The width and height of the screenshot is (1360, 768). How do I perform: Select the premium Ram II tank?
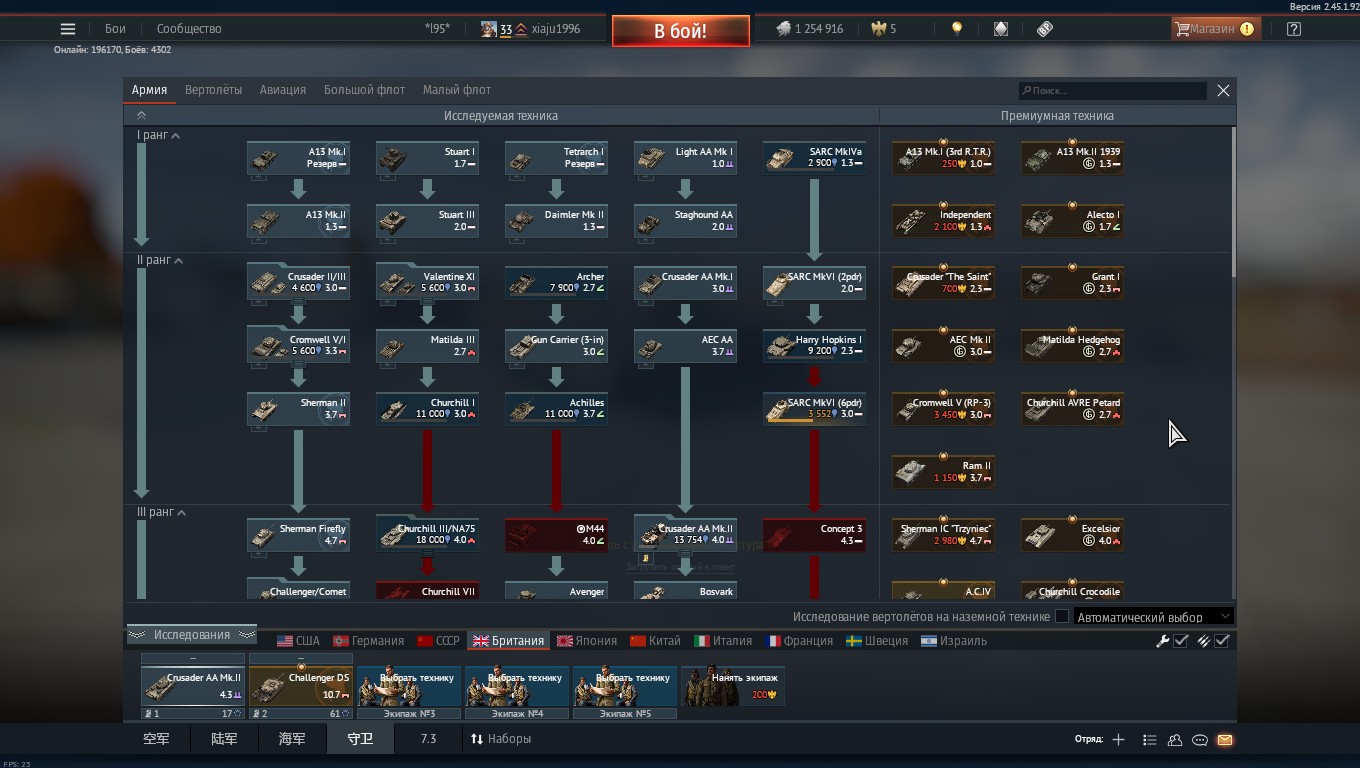[943, 472]
